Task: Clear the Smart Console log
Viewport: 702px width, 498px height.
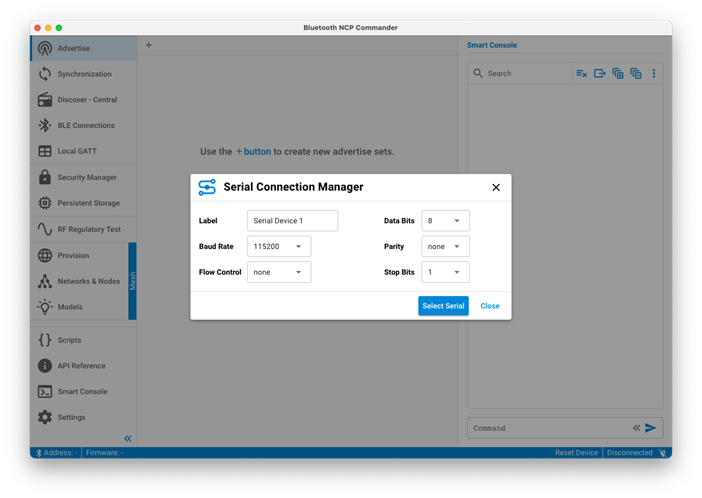Action: click(x=581, y=74)
